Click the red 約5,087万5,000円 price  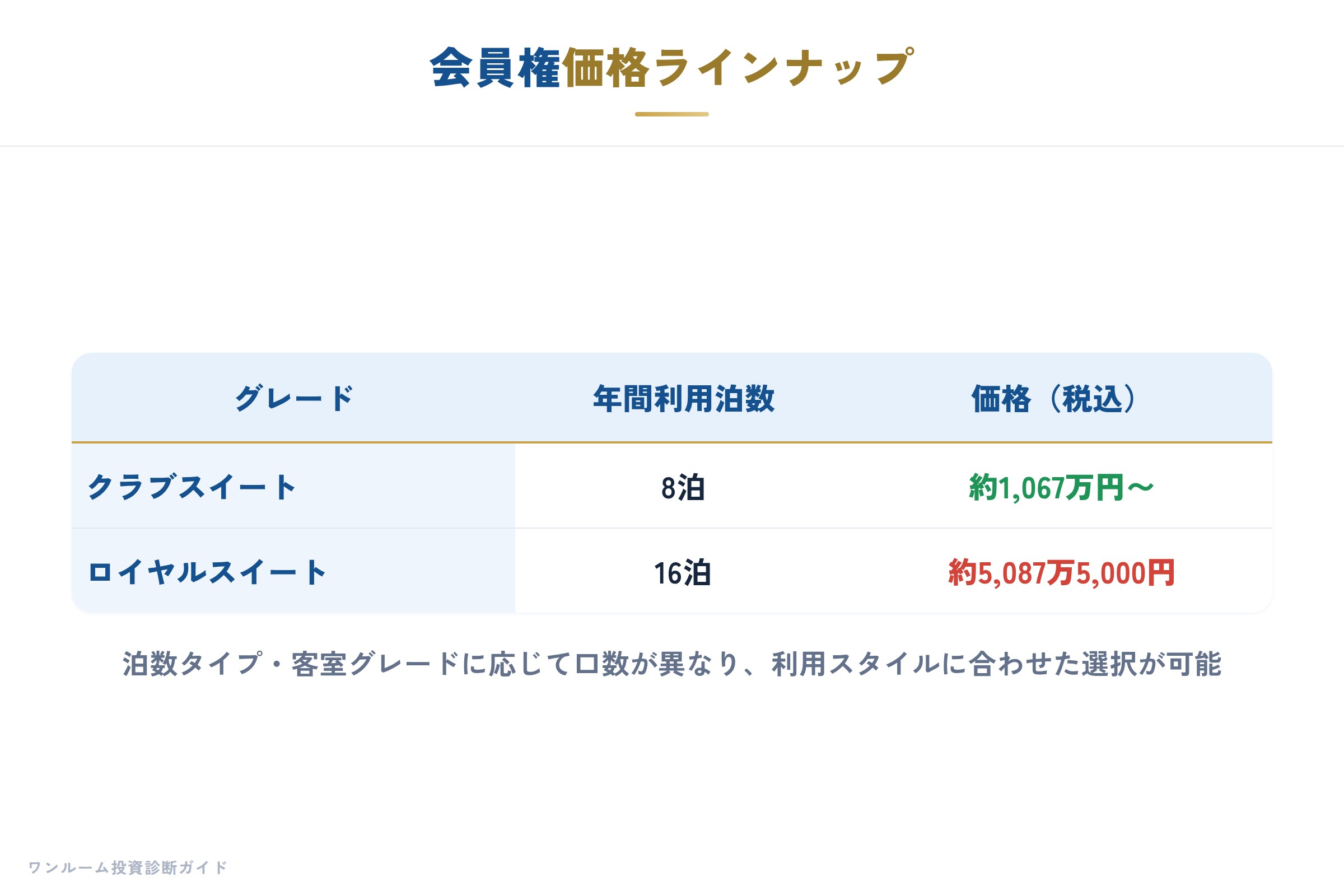(1061, 573)
